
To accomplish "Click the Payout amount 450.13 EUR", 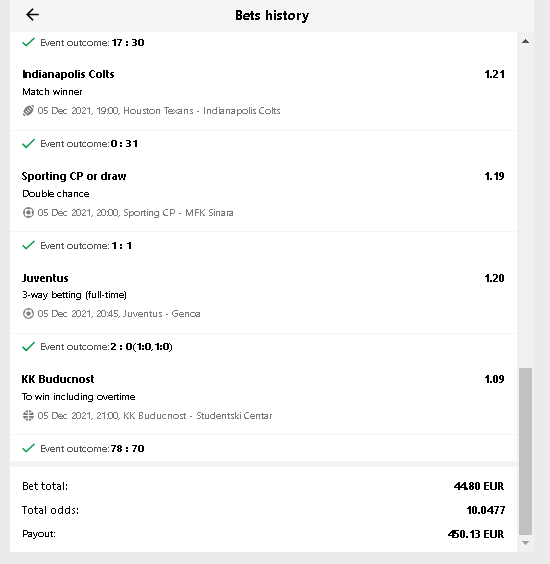I will click(476, 534).
